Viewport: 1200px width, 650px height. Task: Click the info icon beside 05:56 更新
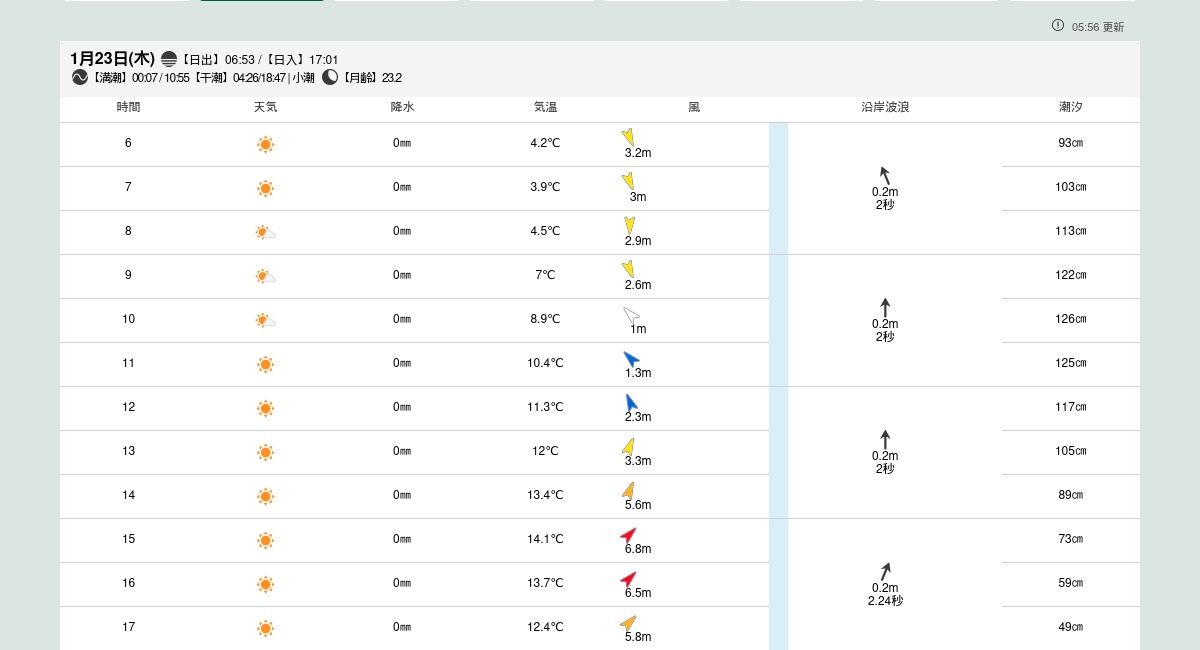1058,25
